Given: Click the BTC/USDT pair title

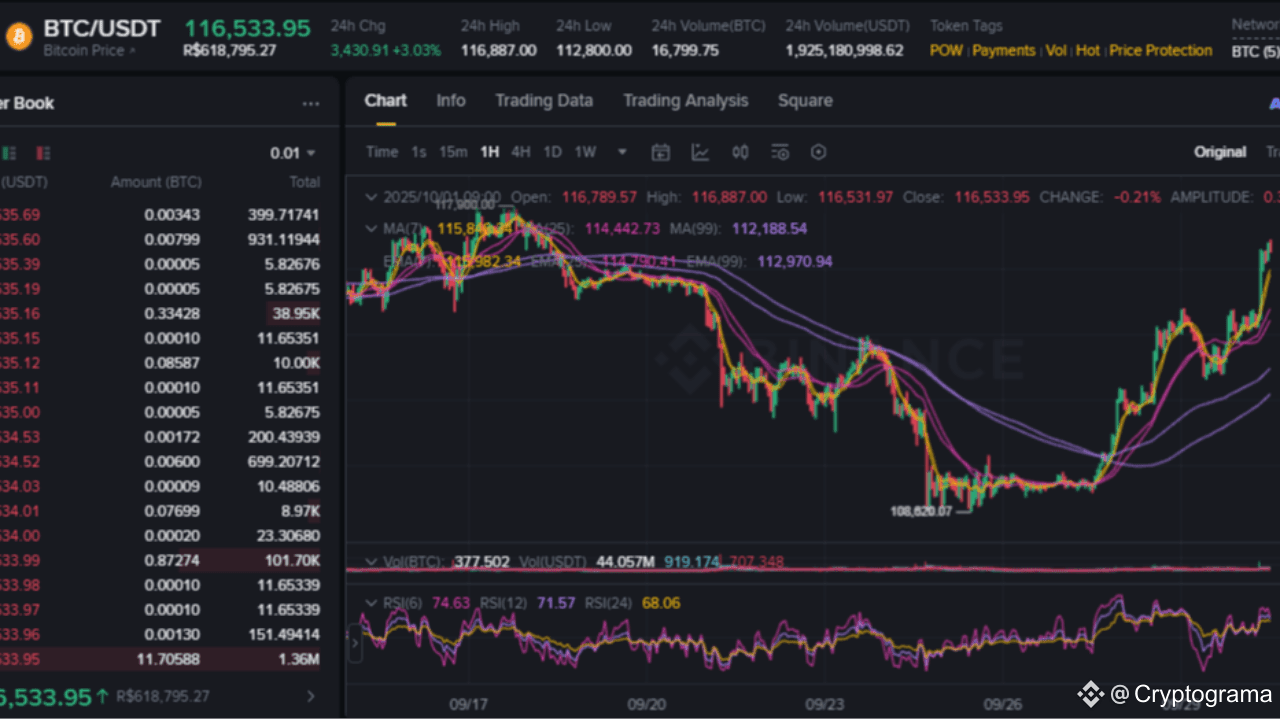Looking at the screenshot, I should click(x=102, y=28).
